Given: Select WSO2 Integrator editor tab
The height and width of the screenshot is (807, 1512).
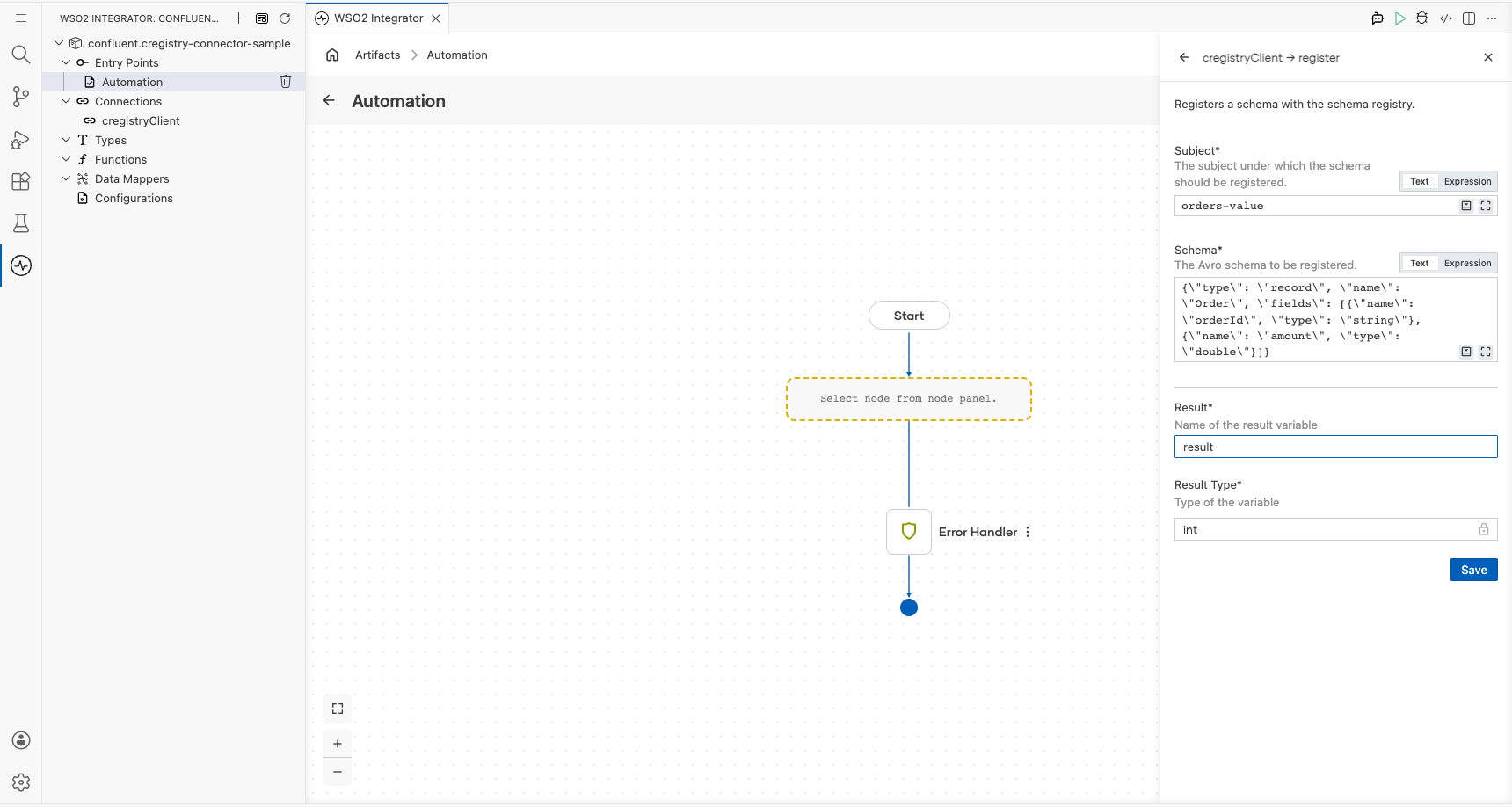Looking at the screenshot, I should [378, 18].
